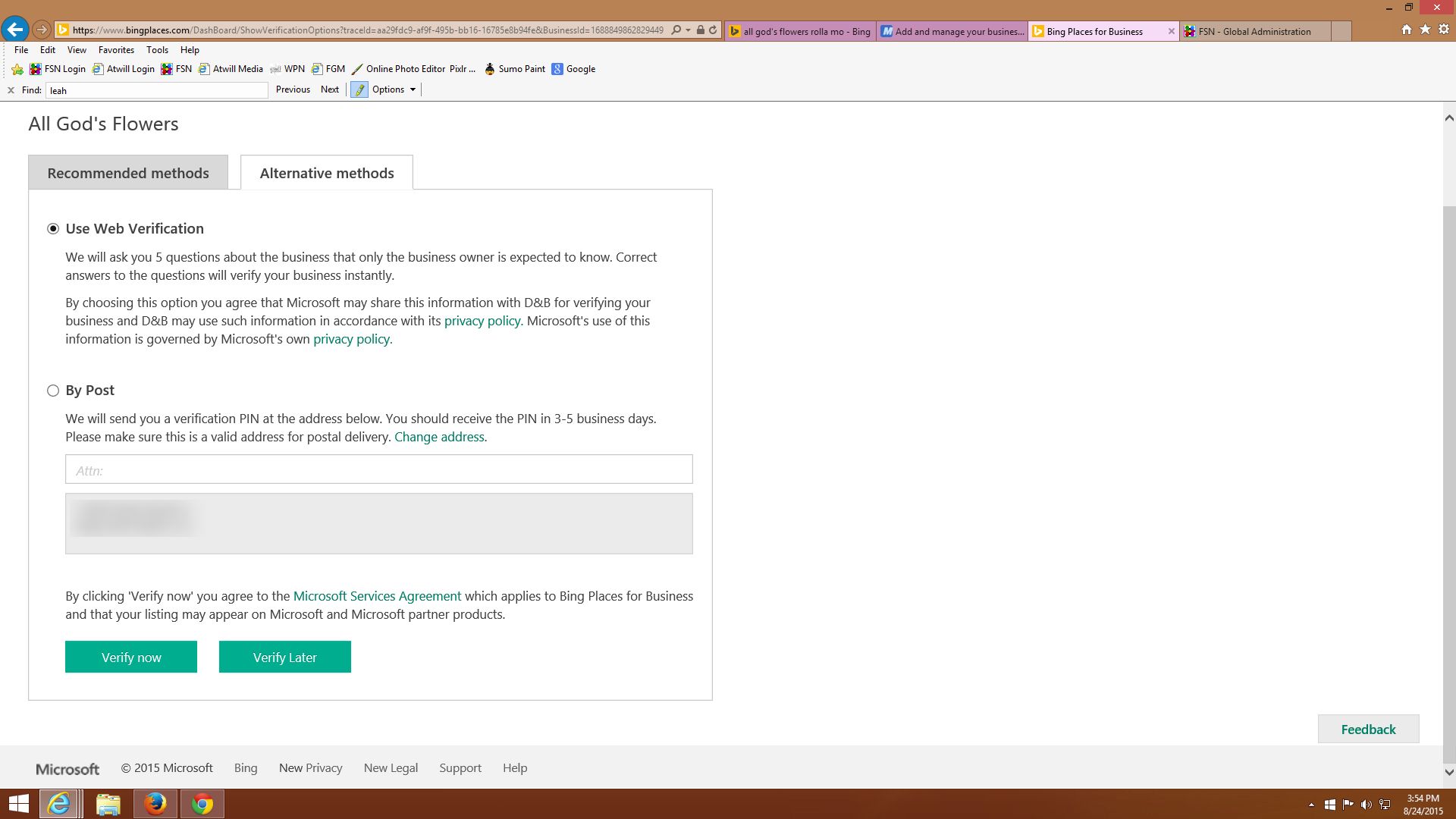Click the Attn input field
Viewport: 1456px width, 819px height.
(378, 469)
